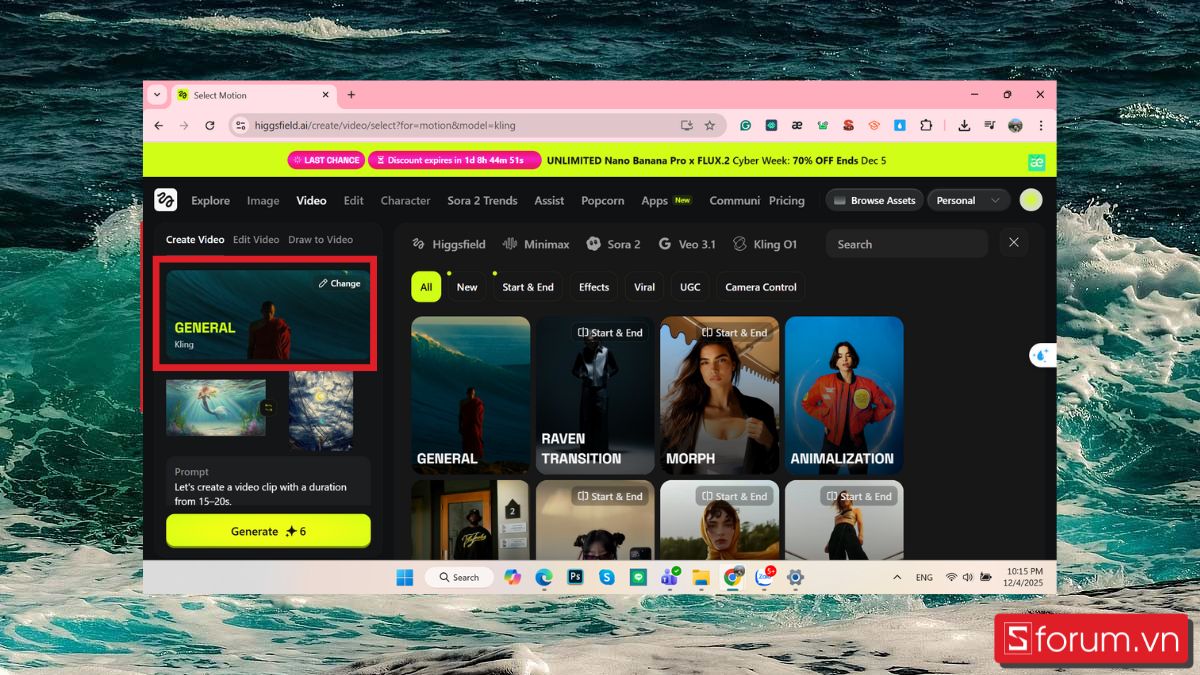Filter motions by Camera Control
The image size is (1200, 675).
click(x=761, y=287)
